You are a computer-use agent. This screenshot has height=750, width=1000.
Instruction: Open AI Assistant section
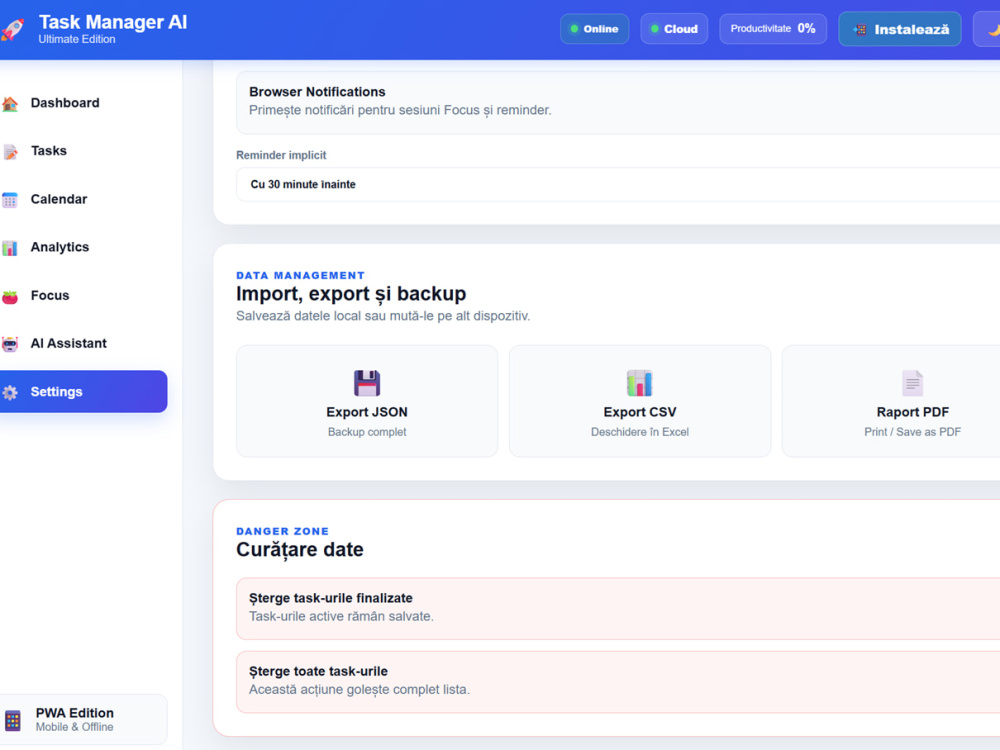pyautogui.click(x=84, y=344)
